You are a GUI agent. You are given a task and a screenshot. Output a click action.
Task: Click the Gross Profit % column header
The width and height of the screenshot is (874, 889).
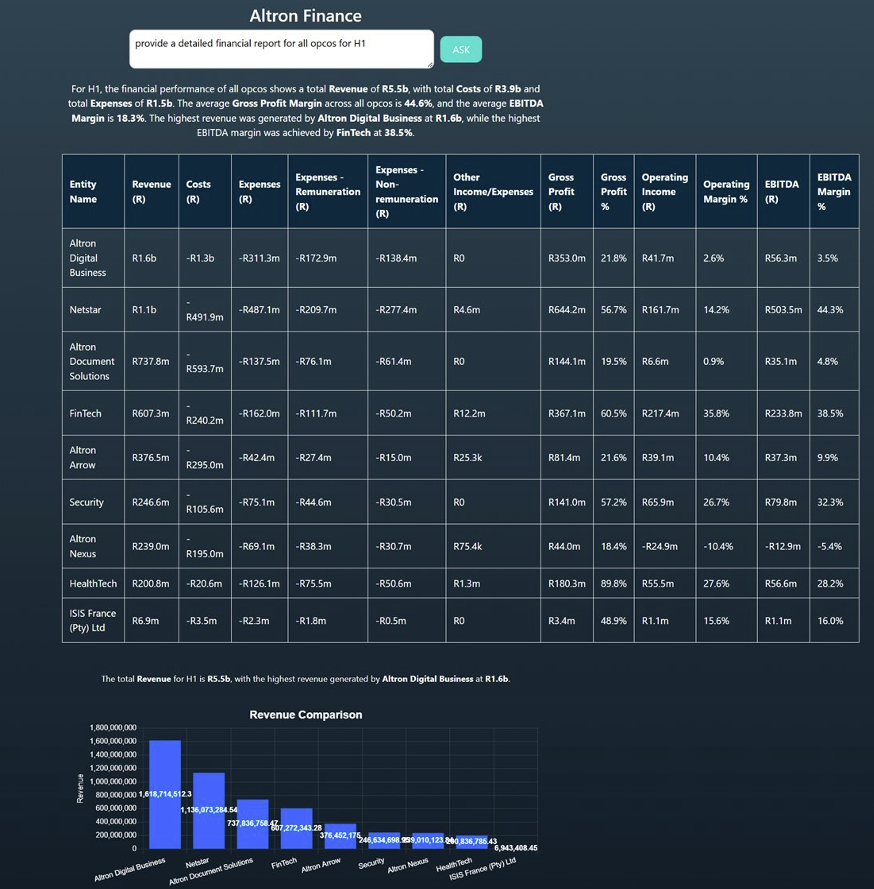(614, 192)
